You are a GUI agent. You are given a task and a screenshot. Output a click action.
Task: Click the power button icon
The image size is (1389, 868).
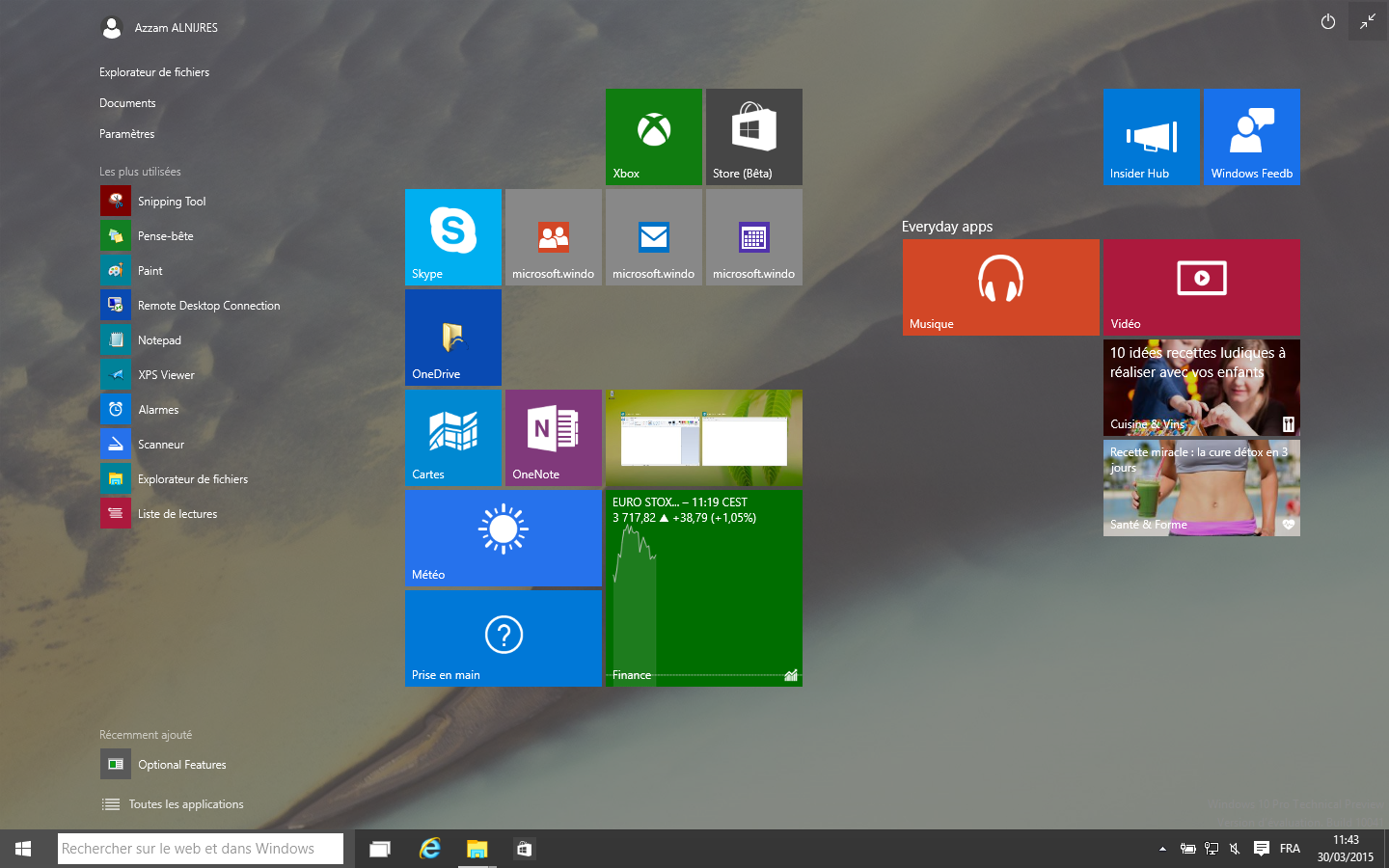(1328, 21)
